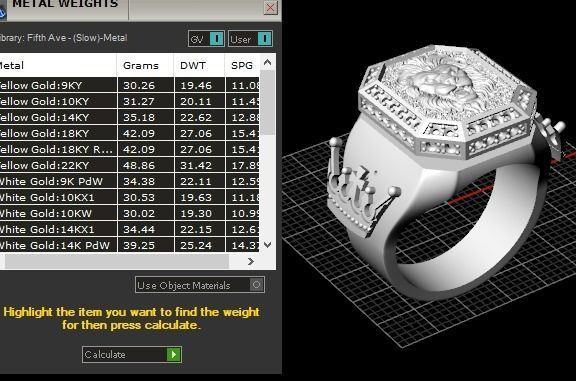The width and height of the screenshot is (576, 381).
Task: Click the 30.53 grams value
Action: [139, 197]
